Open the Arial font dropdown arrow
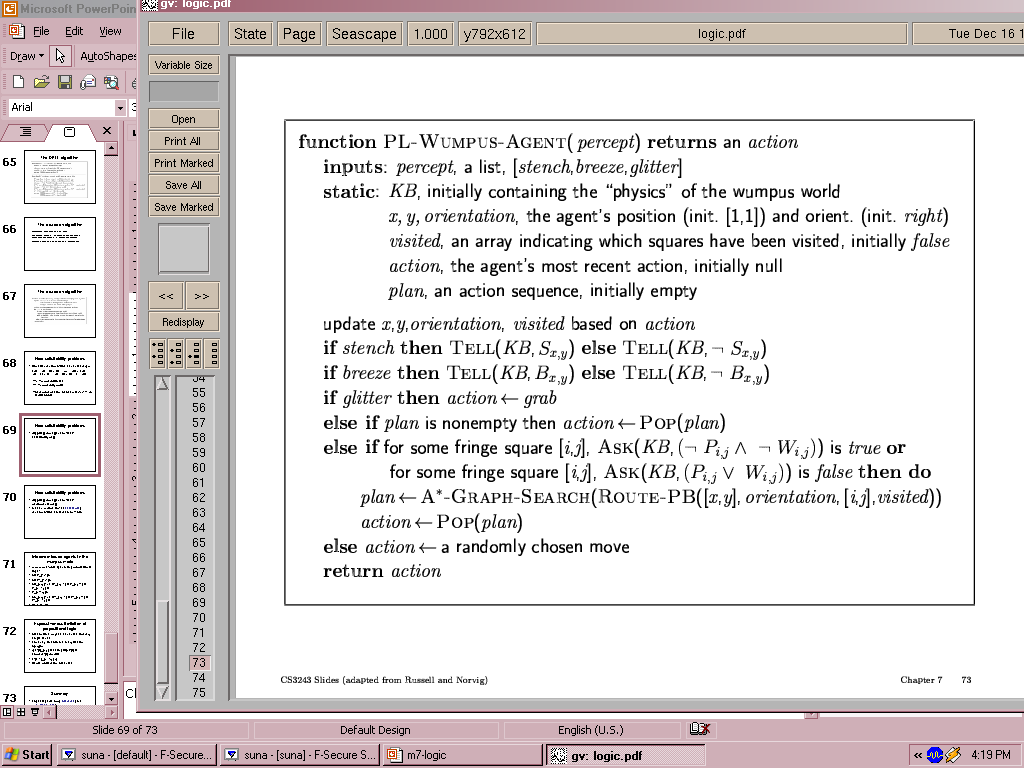Screen dimensions: 1024x768 coord(120,107)
